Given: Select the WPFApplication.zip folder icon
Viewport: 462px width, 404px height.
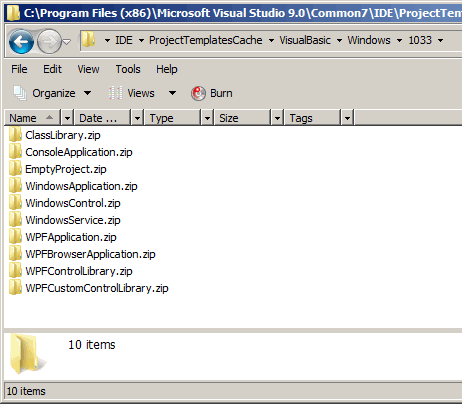Looking at the screenshot, I should pyautogui.click(x=15, y=237).
